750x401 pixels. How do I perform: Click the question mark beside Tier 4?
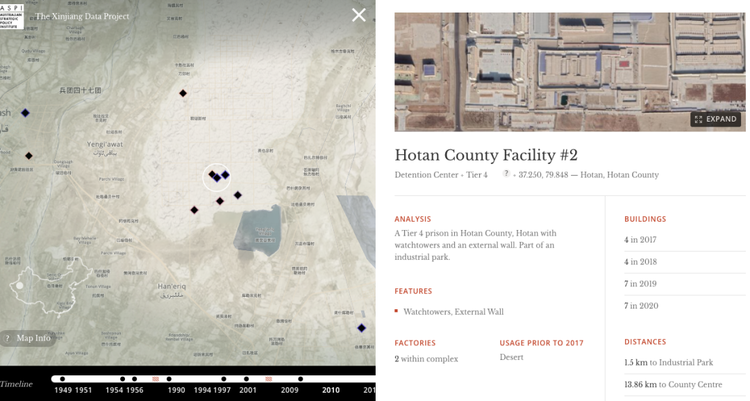coord(506,174)
